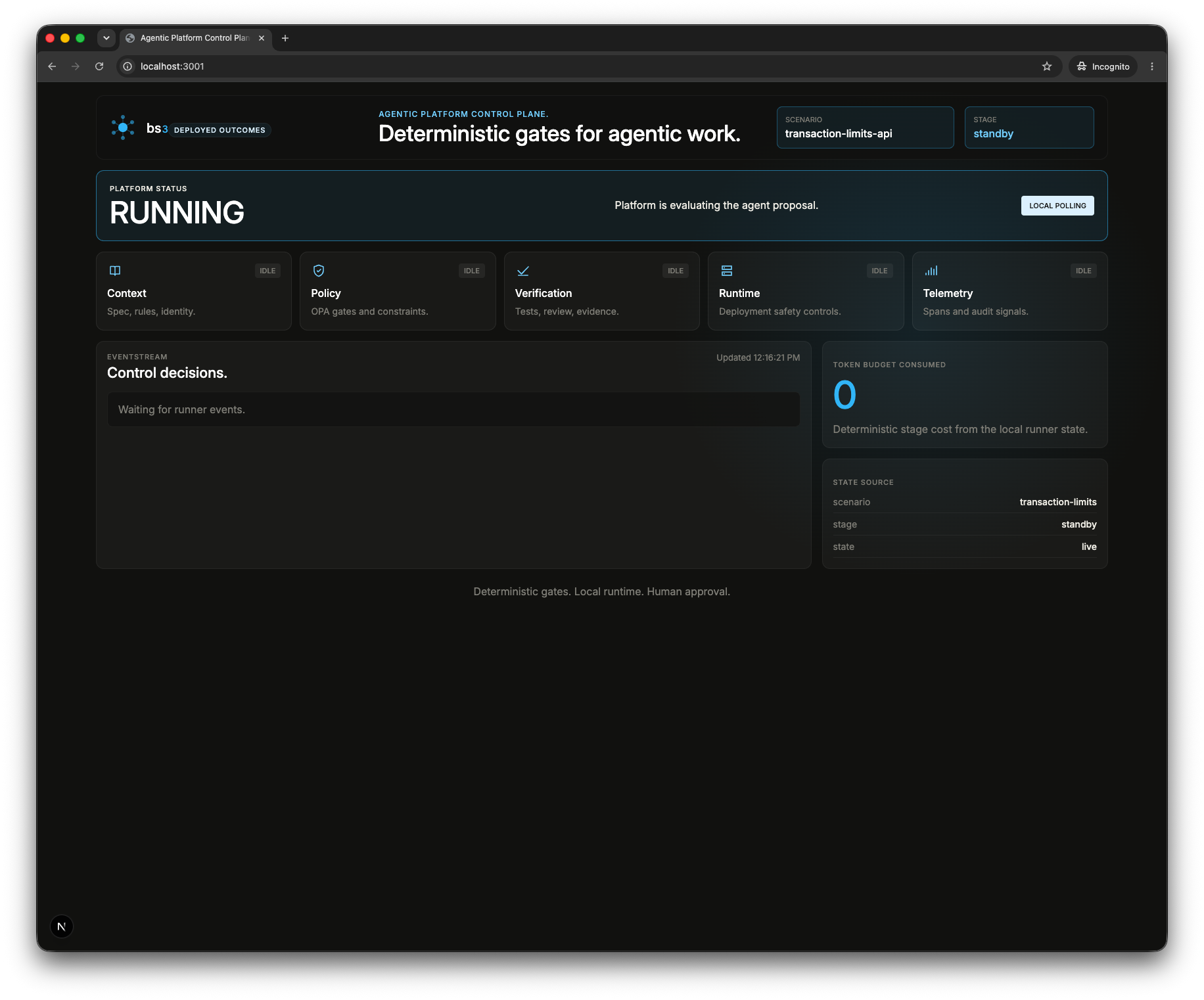Click the Stage standby box

tap(1029, 127)
